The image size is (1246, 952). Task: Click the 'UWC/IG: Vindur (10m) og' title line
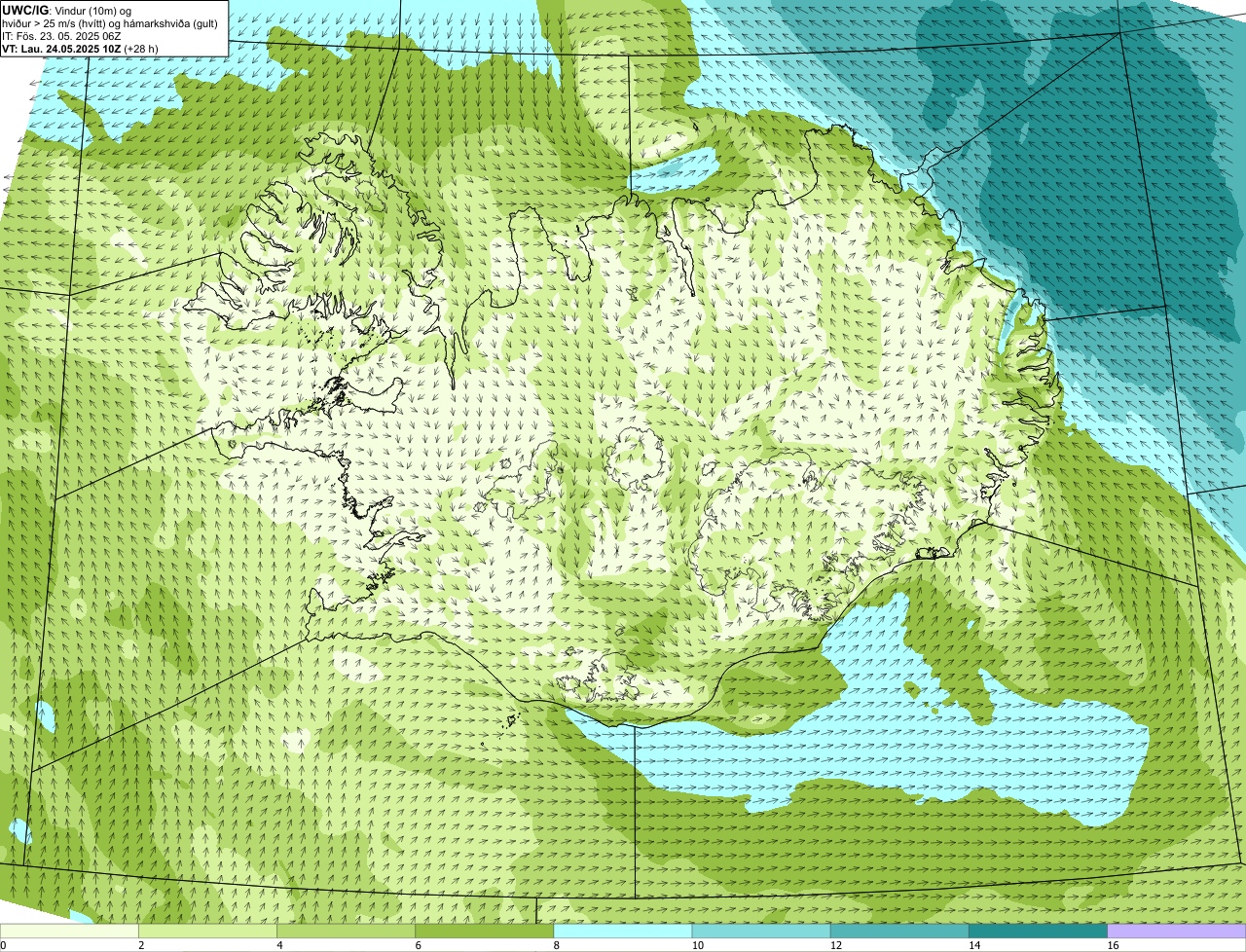66,10
